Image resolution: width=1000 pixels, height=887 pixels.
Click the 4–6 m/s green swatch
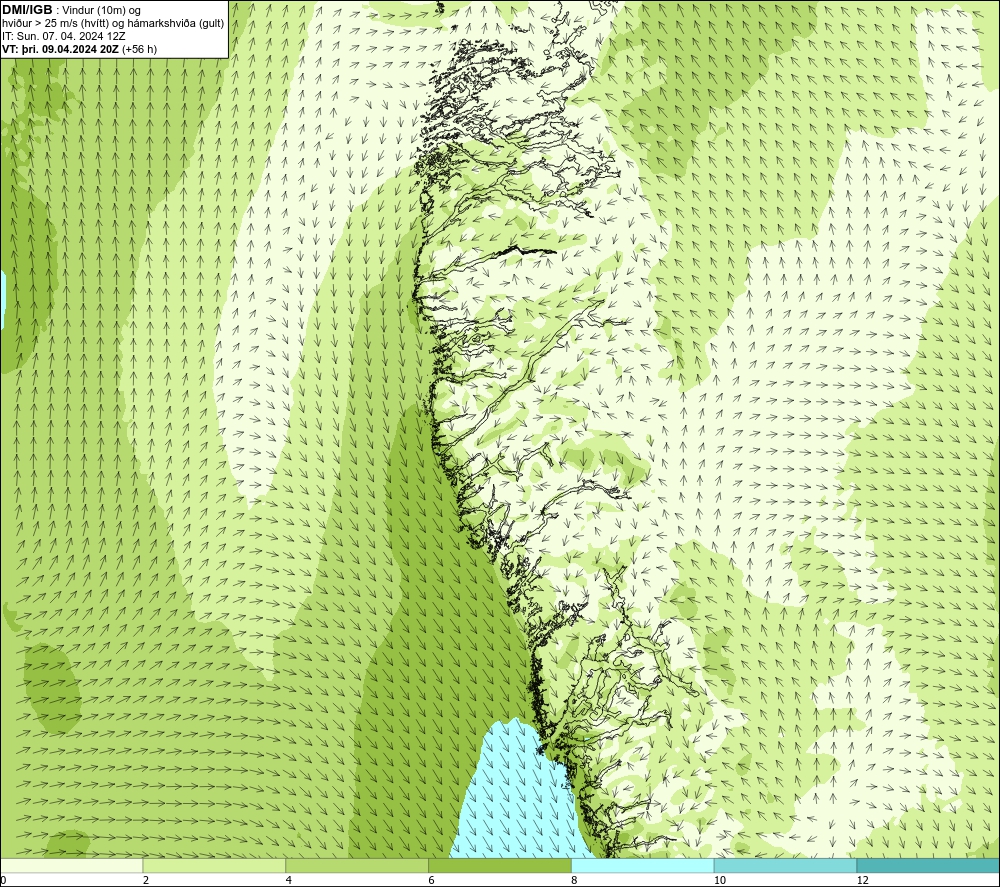[357, 865]
